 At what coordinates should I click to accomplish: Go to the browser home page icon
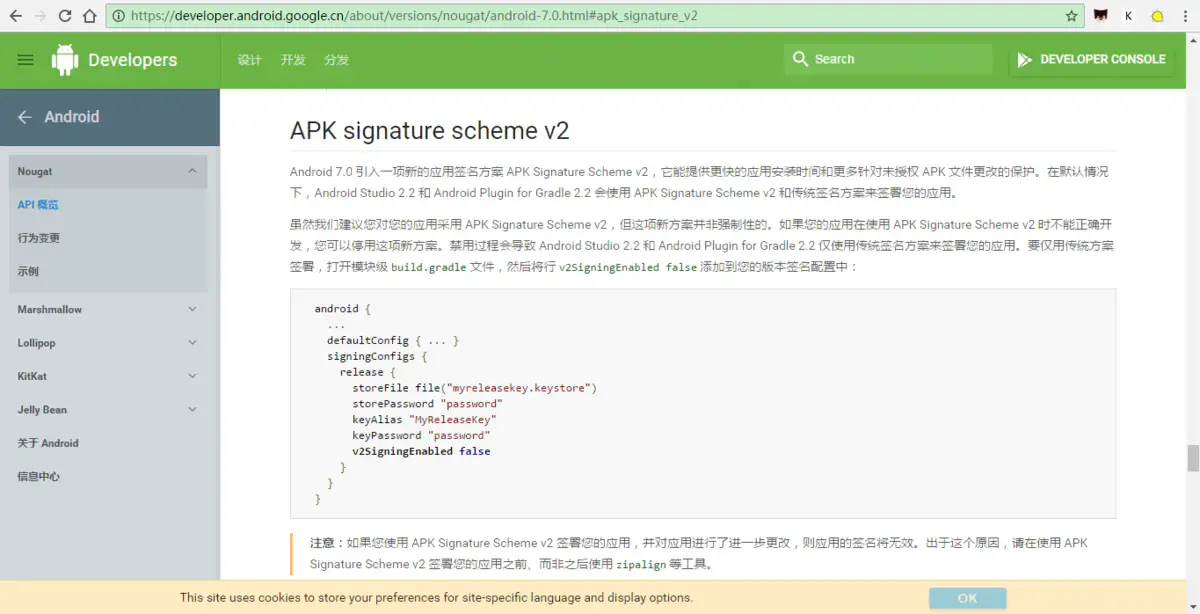coord(90,16)
